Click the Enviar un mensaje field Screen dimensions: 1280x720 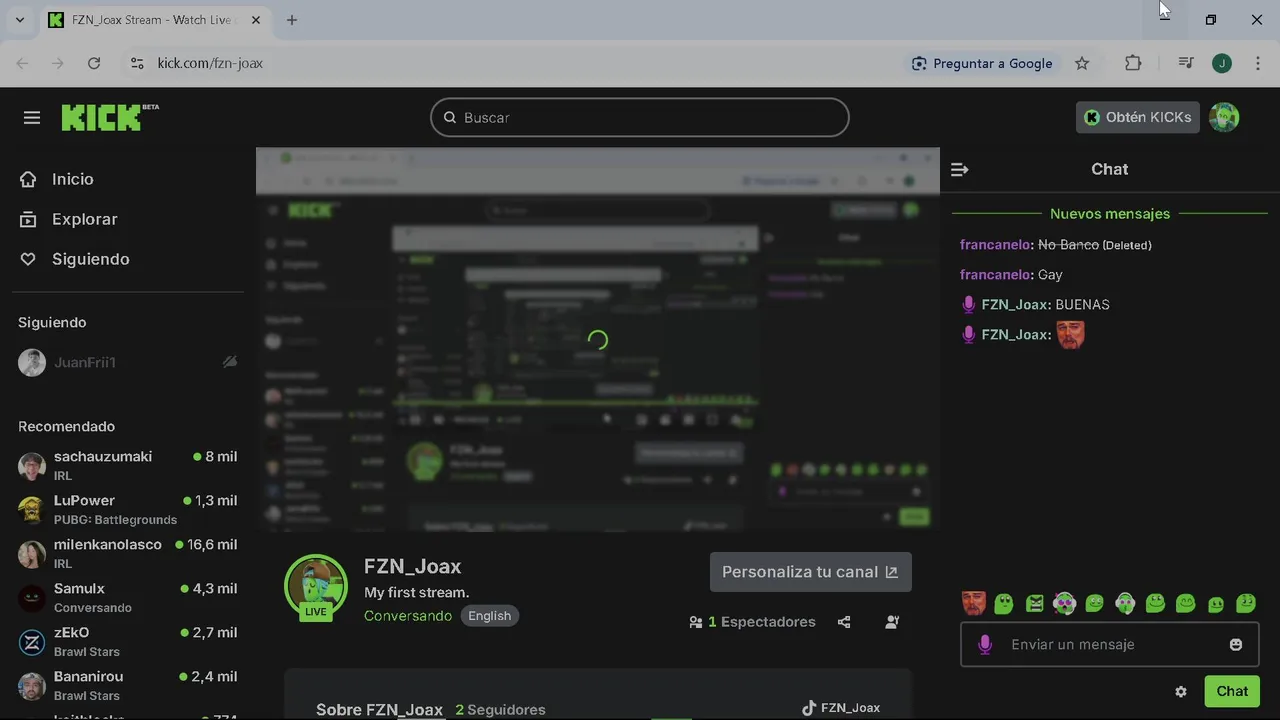tap(1110, 645)
